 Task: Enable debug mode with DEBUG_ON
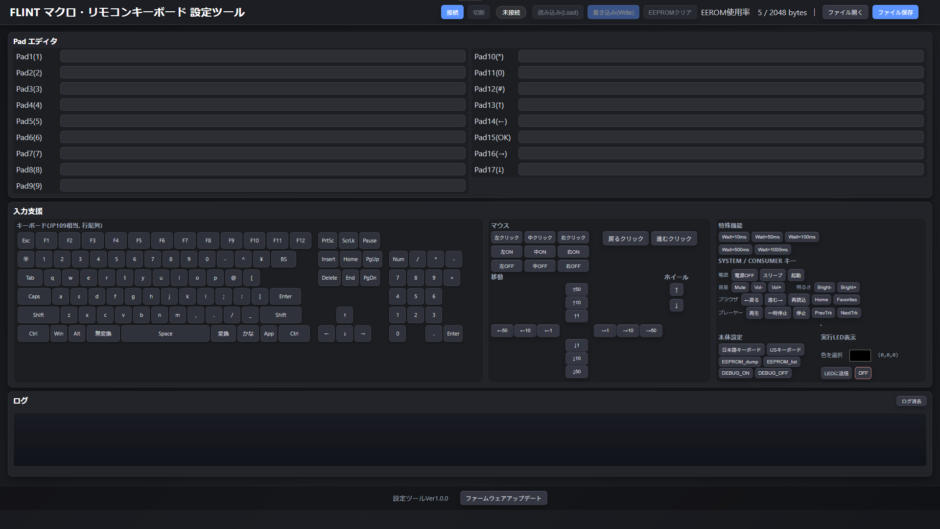point(735,373)
